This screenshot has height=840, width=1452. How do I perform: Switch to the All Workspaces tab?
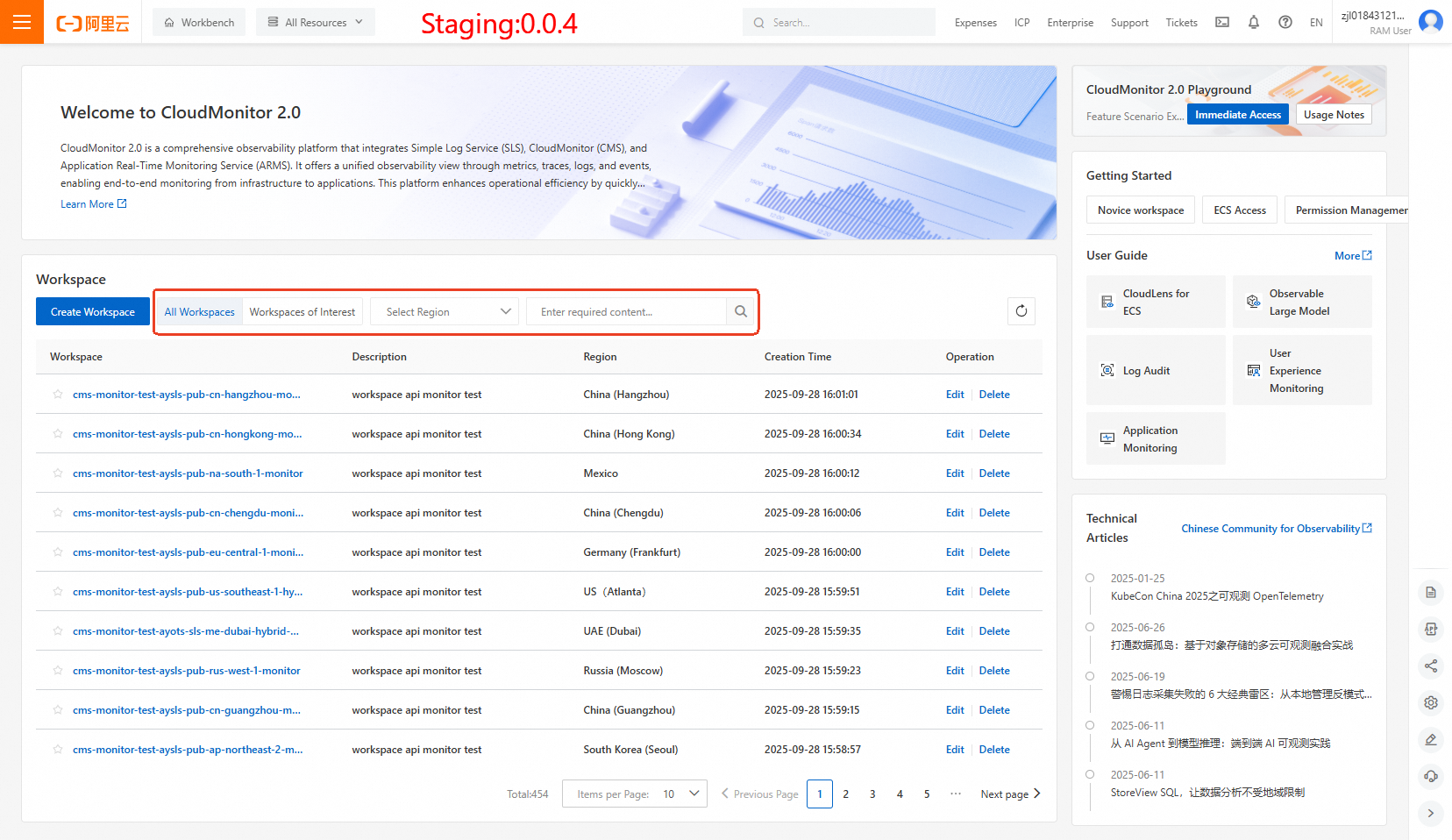(200, 311)
